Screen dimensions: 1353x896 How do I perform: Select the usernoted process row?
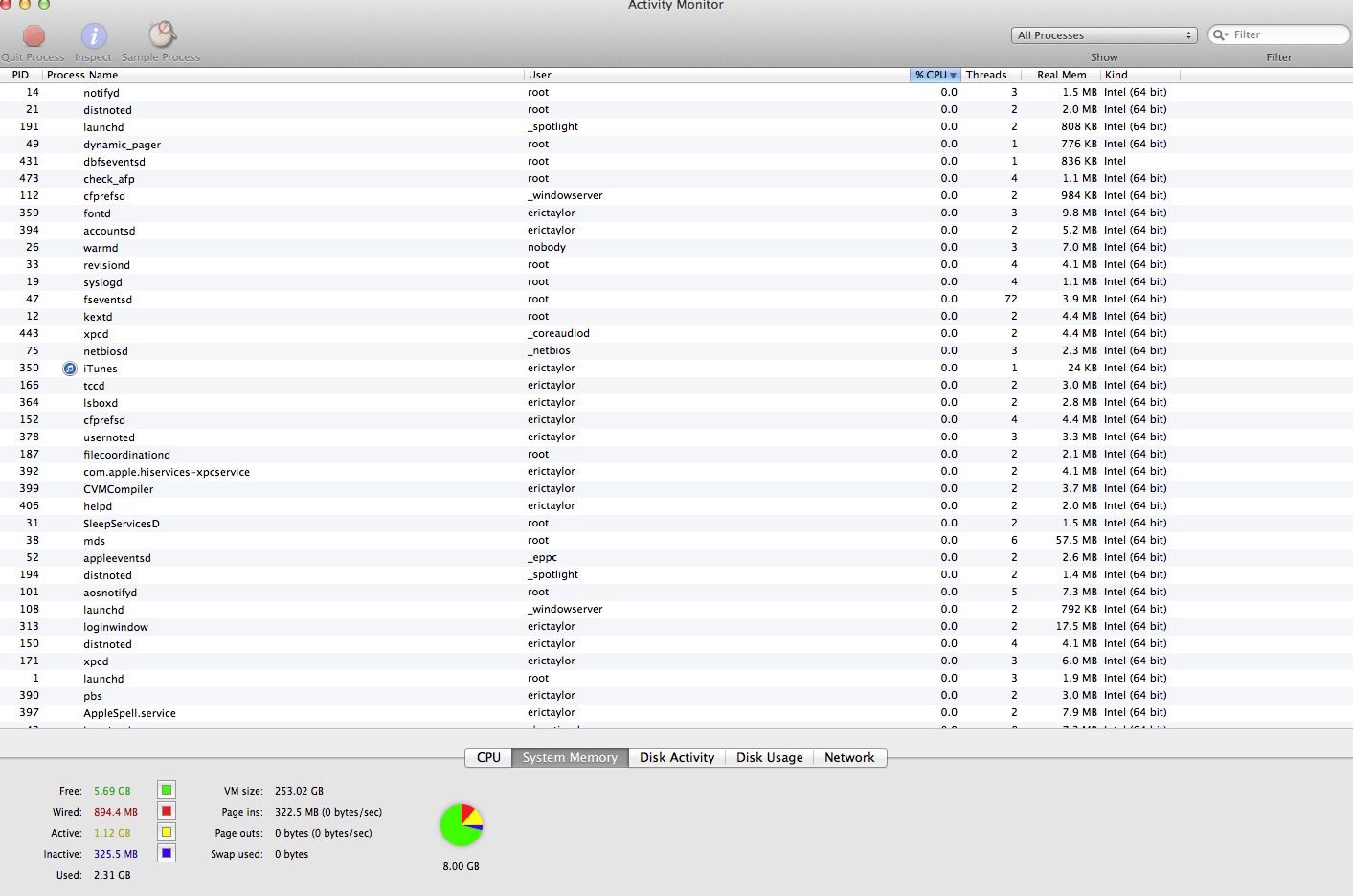676,437
